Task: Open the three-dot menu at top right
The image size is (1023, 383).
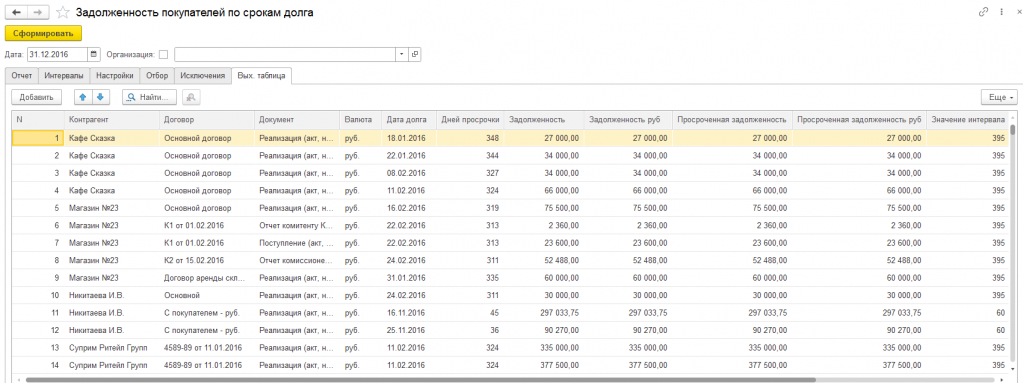Action: tap(1000, 12)
